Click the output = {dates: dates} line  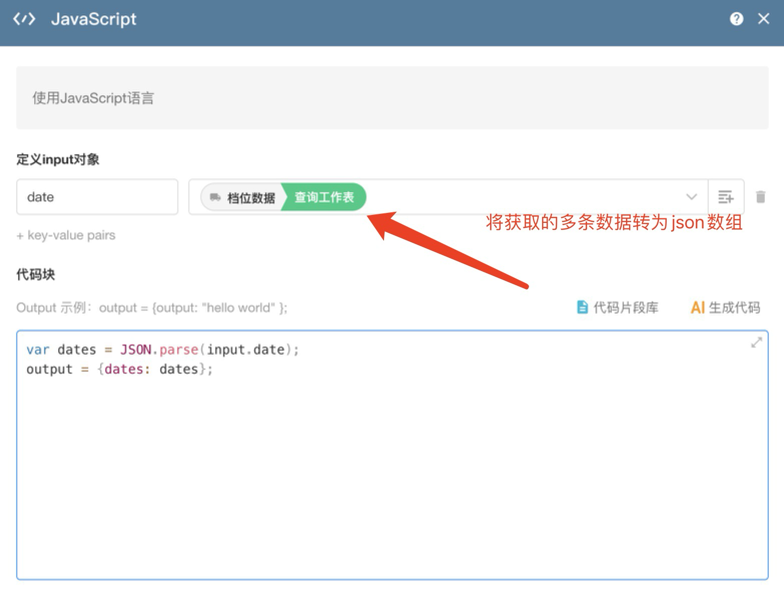(x=120, y=369)
